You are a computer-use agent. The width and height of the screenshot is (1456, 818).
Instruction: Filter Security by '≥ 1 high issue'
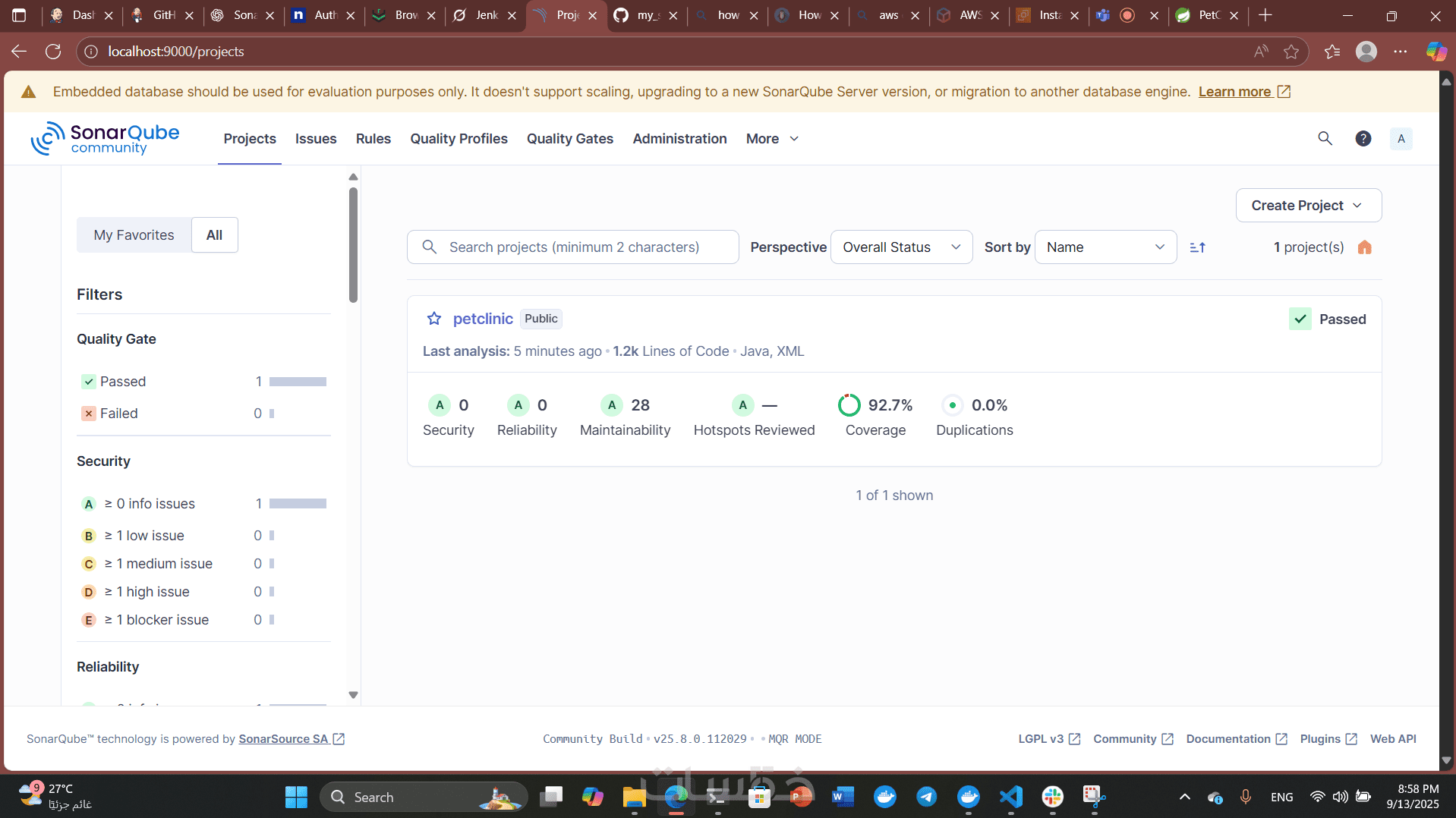coord(203,592)
